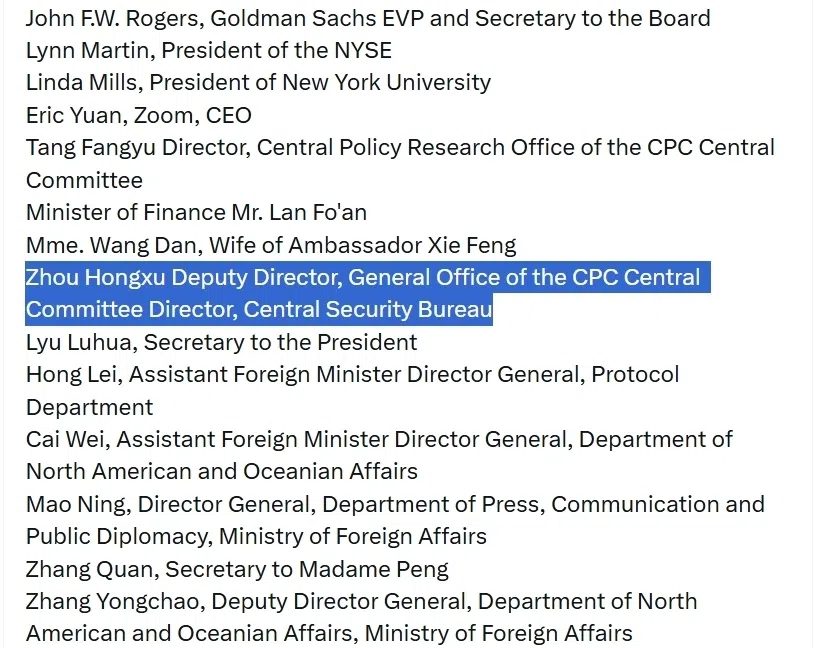Click the Lyu Luhua Secretary line
Image resolution: width=814 pixels, height=648 pixels.
[222, 342]
